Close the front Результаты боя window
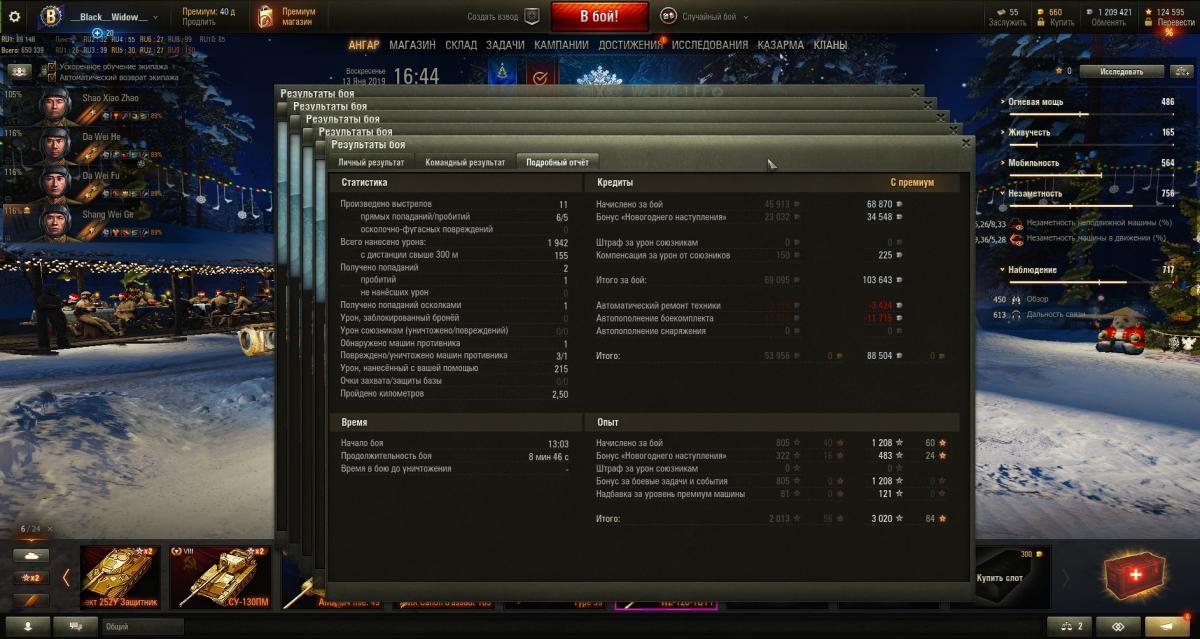The width and height of the screenshot is (1200, 639). 966,143
